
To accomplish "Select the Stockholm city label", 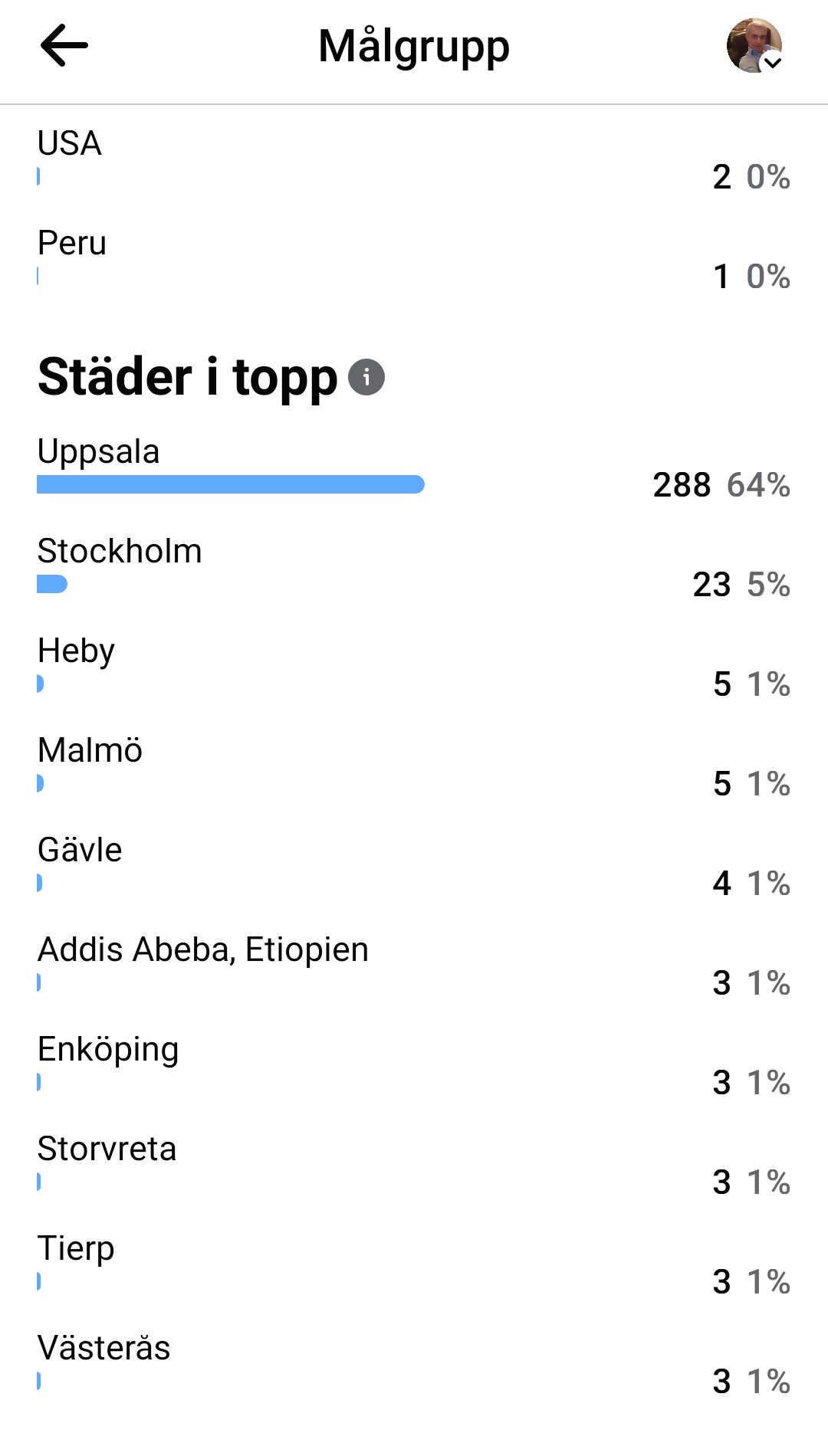I will click(120, 551).
